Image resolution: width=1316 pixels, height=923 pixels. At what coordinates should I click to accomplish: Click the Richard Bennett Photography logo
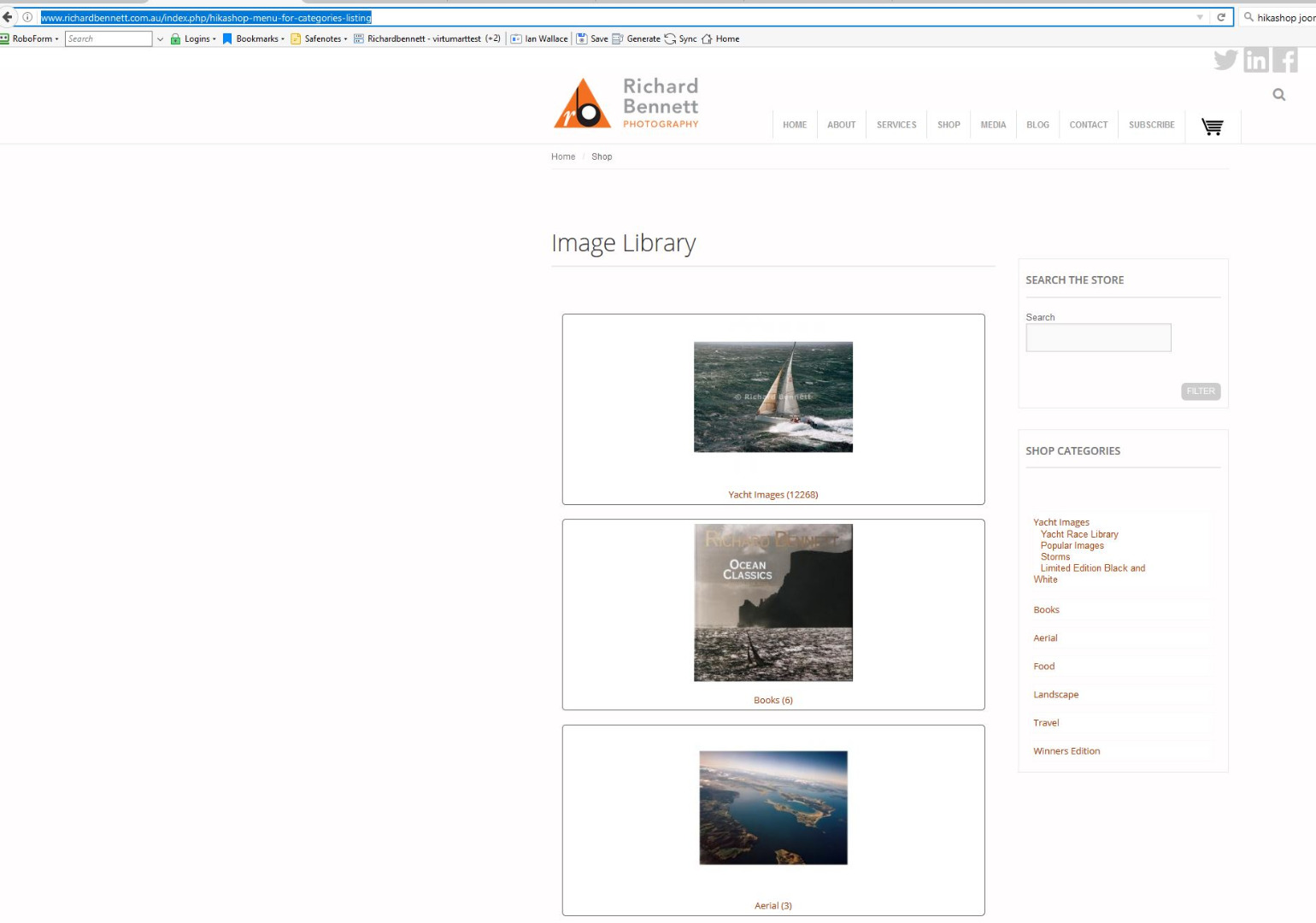626,103
